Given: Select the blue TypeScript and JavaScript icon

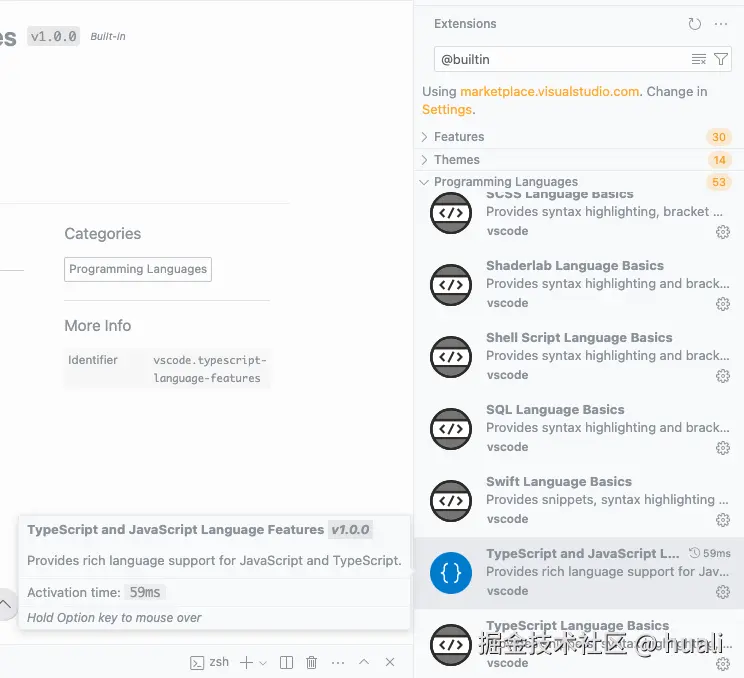Looking at the screenshot, I should [x=451, y=573].
